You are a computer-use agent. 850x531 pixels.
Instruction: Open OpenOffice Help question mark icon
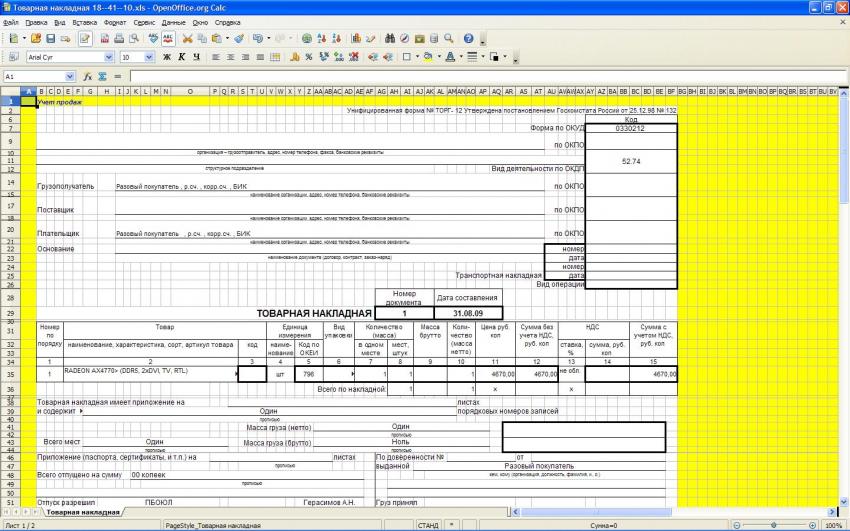click(x=467, y=38)
